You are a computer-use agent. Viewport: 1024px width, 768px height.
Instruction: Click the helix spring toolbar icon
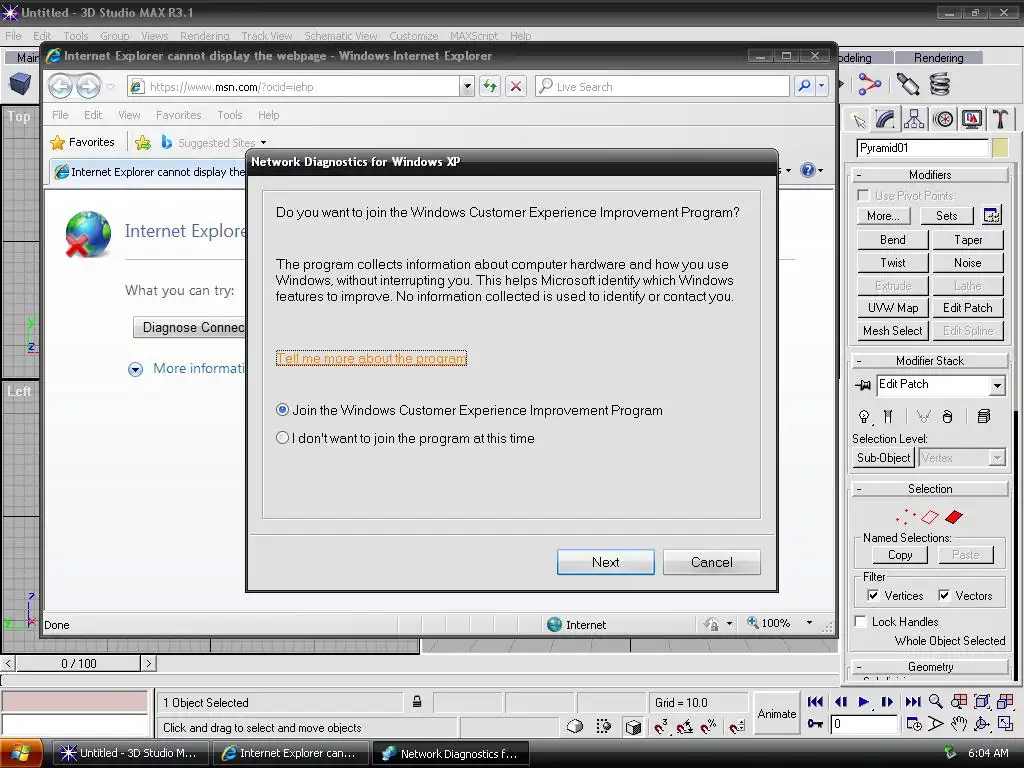click(940, 84)
